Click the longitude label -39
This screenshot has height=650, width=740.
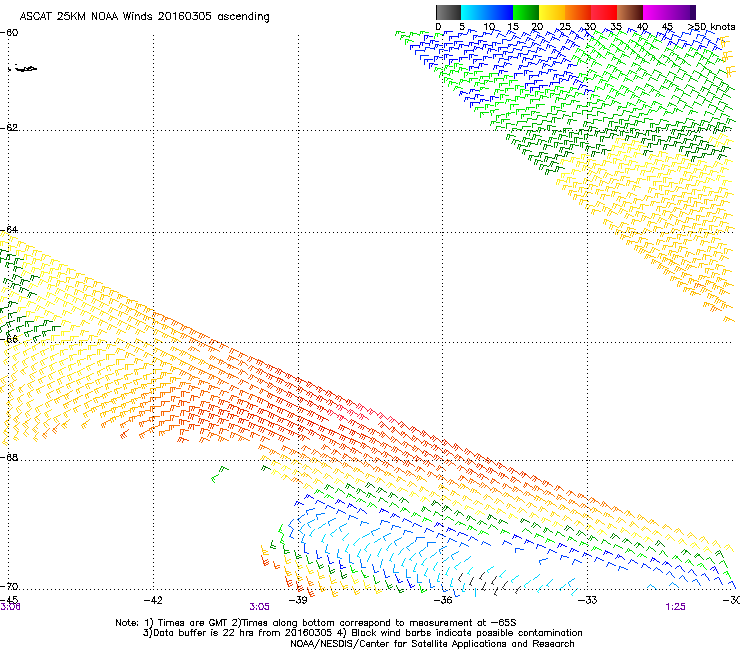(298, 600)
